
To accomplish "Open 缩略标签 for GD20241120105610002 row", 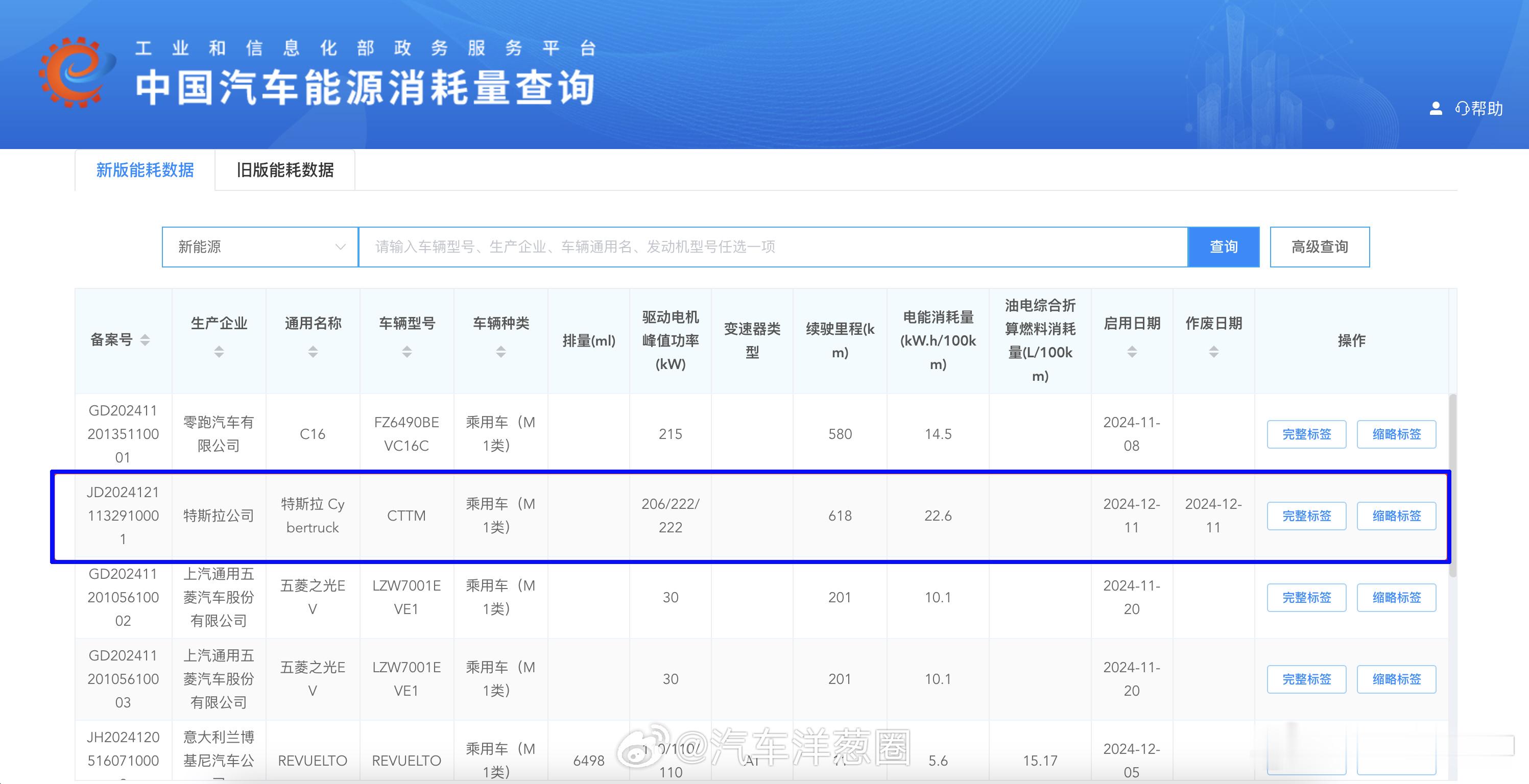I will click(1397, 597).
